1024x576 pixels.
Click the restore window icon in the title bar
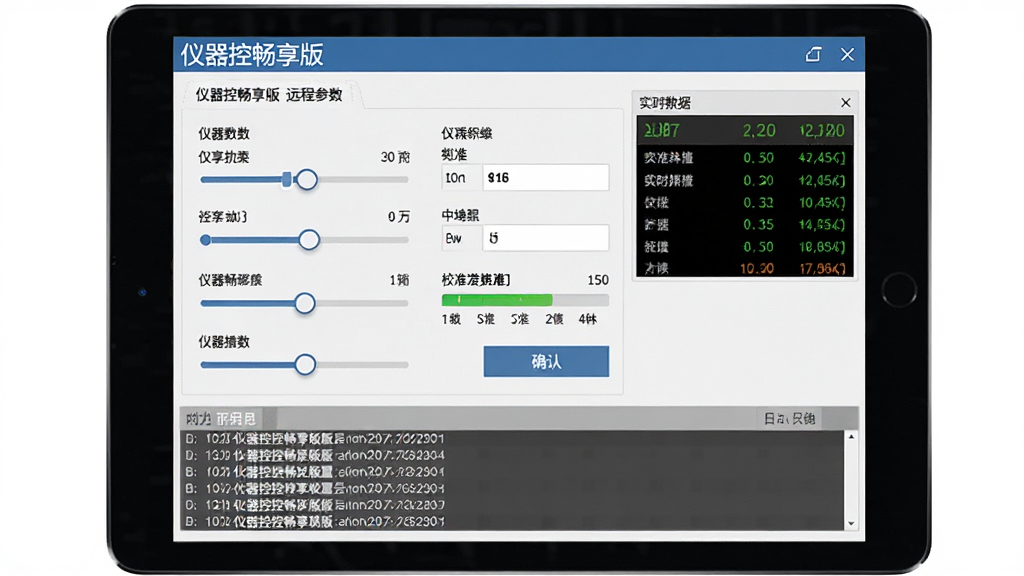(813, 54)
